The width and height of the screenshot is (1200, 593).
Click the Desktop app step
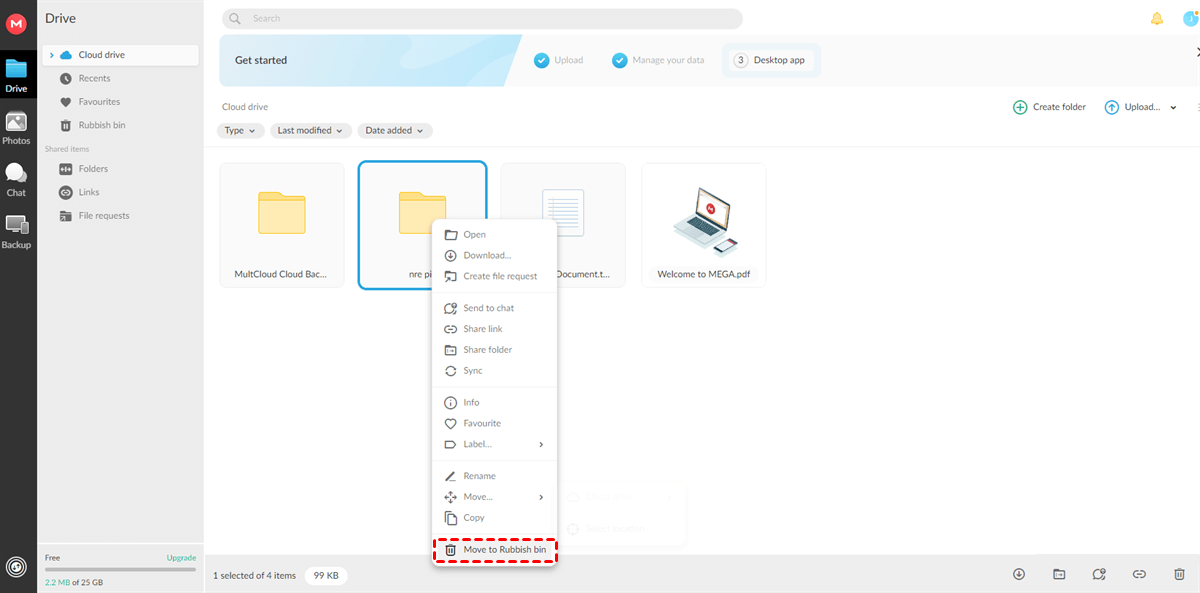point(771,60)
